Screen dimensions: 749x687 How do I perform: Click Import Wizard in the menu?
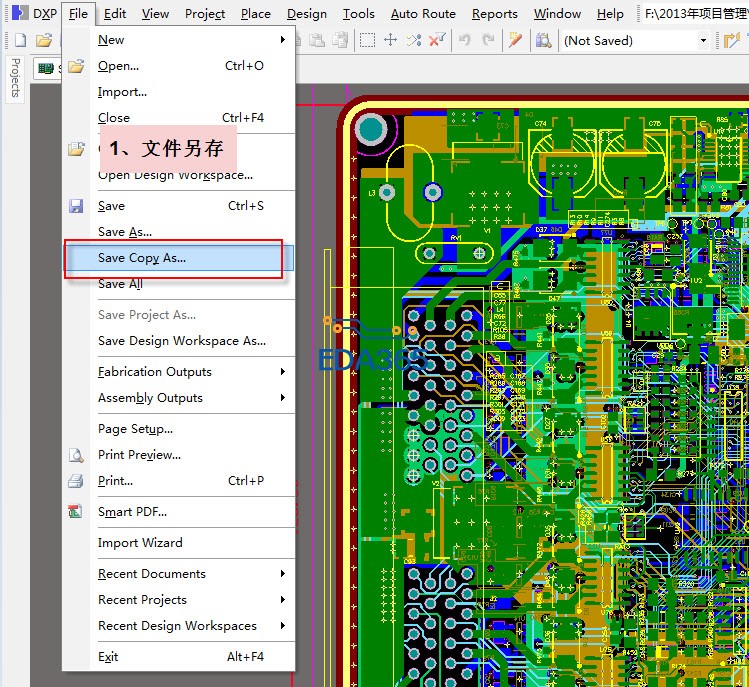(140, 543)
